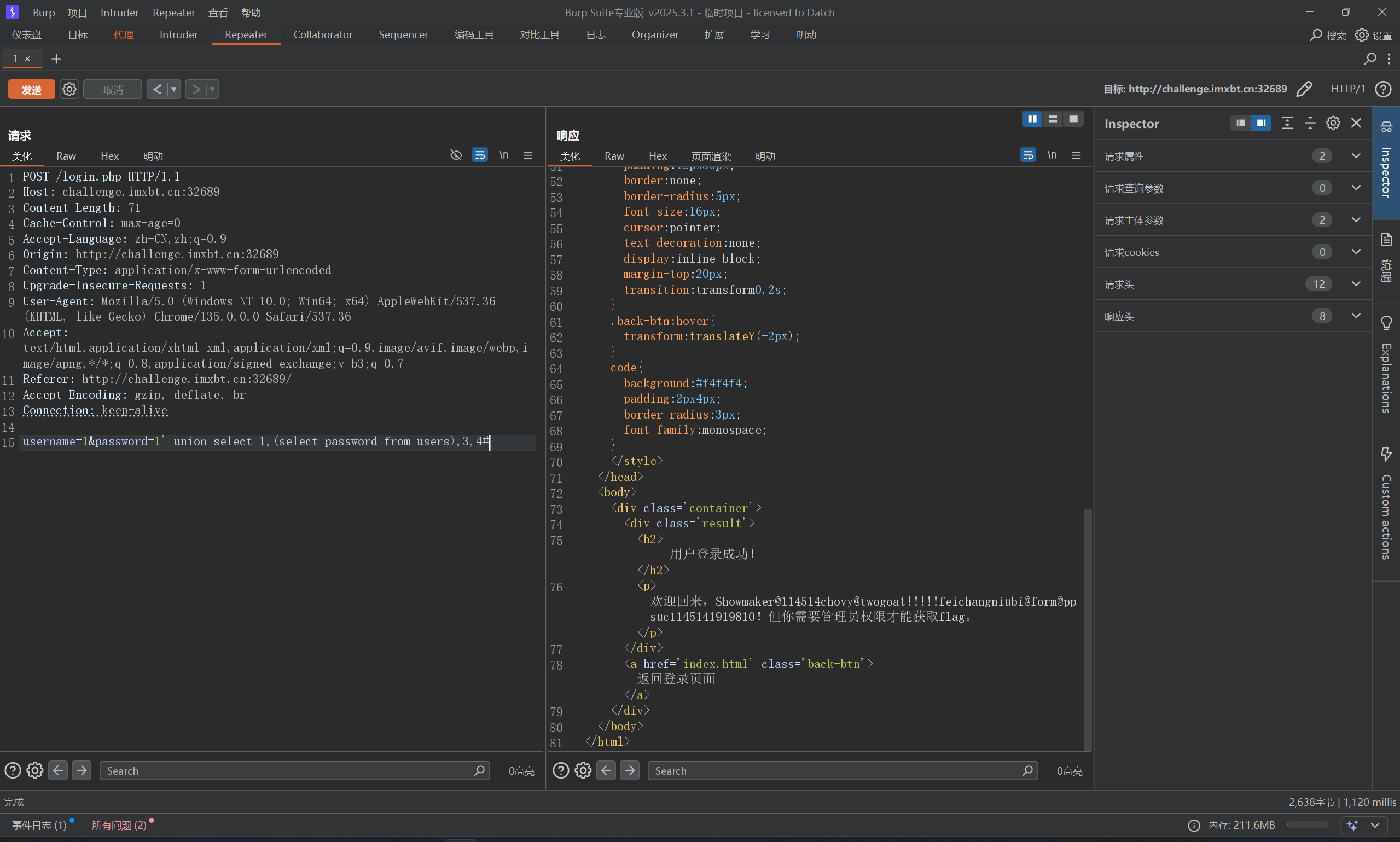
Task: Select horizontal stacked layout view icon
Action: [x=1053, y=119]
